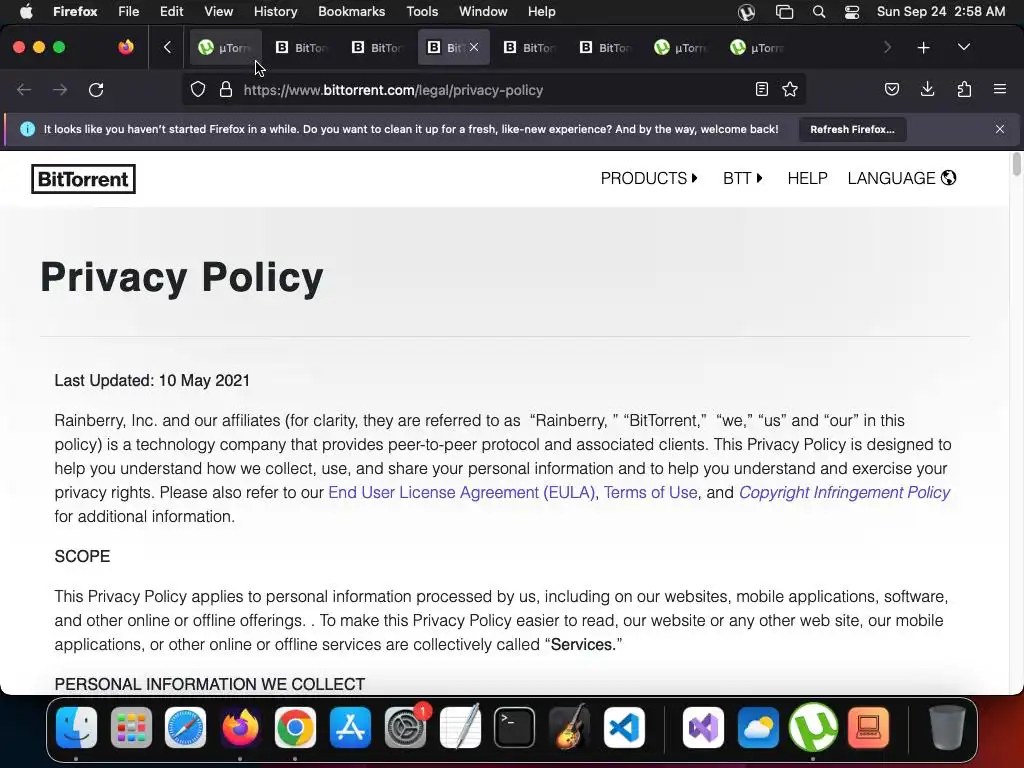Open a new tab with plus icon

click(x=923, y=48)
